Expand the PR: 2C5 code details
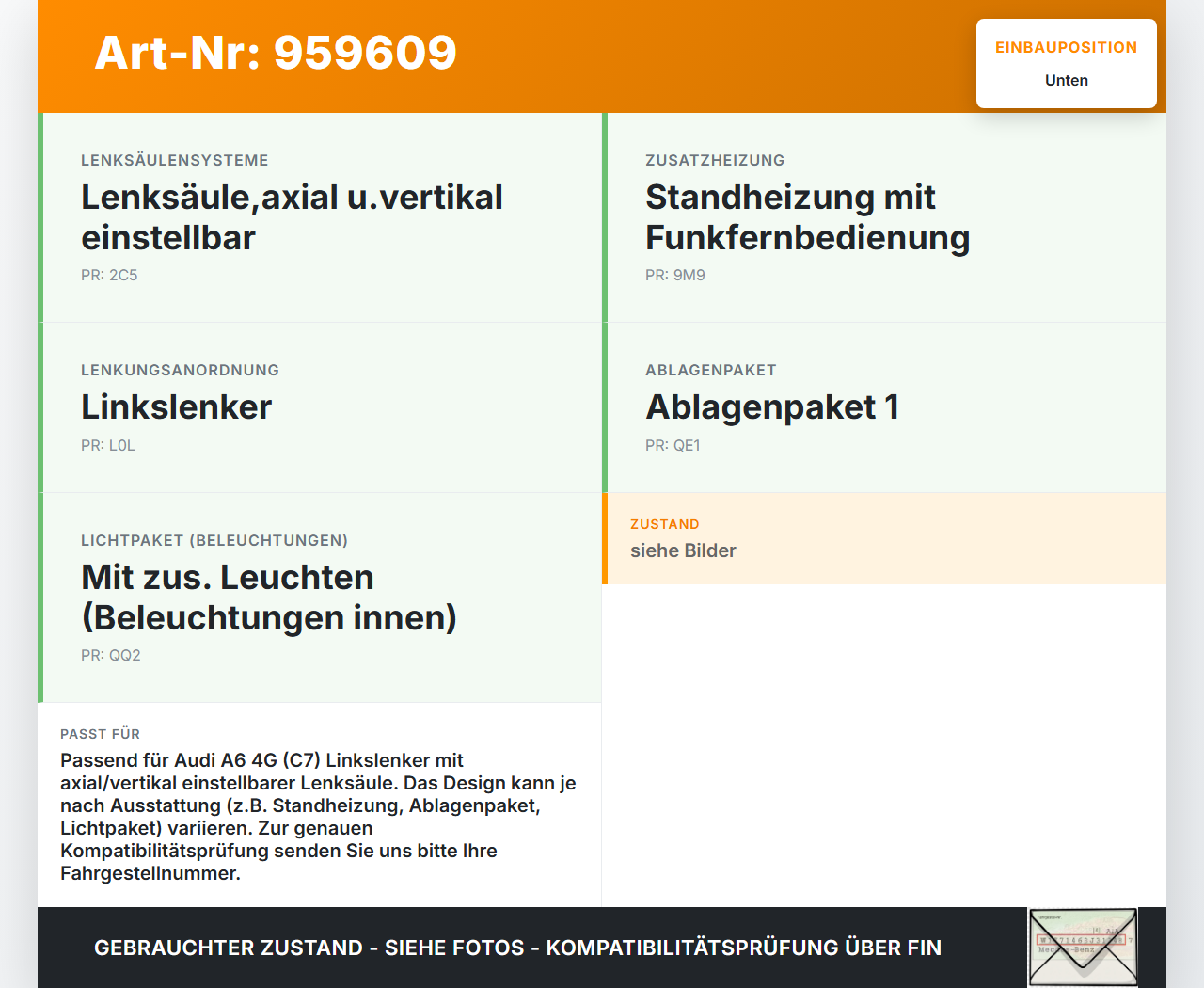 109,275
